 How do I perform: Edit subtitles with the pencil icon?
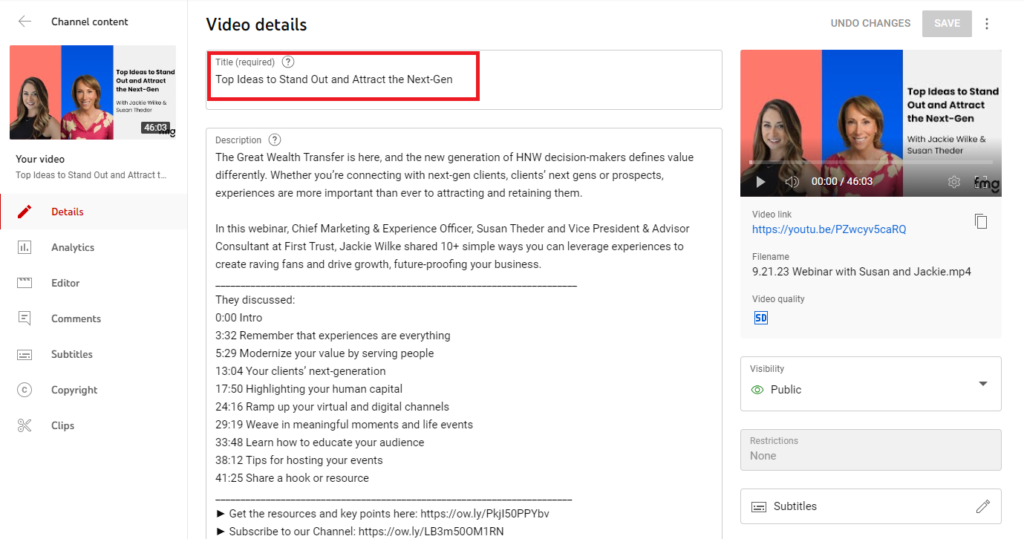point(982,506)
